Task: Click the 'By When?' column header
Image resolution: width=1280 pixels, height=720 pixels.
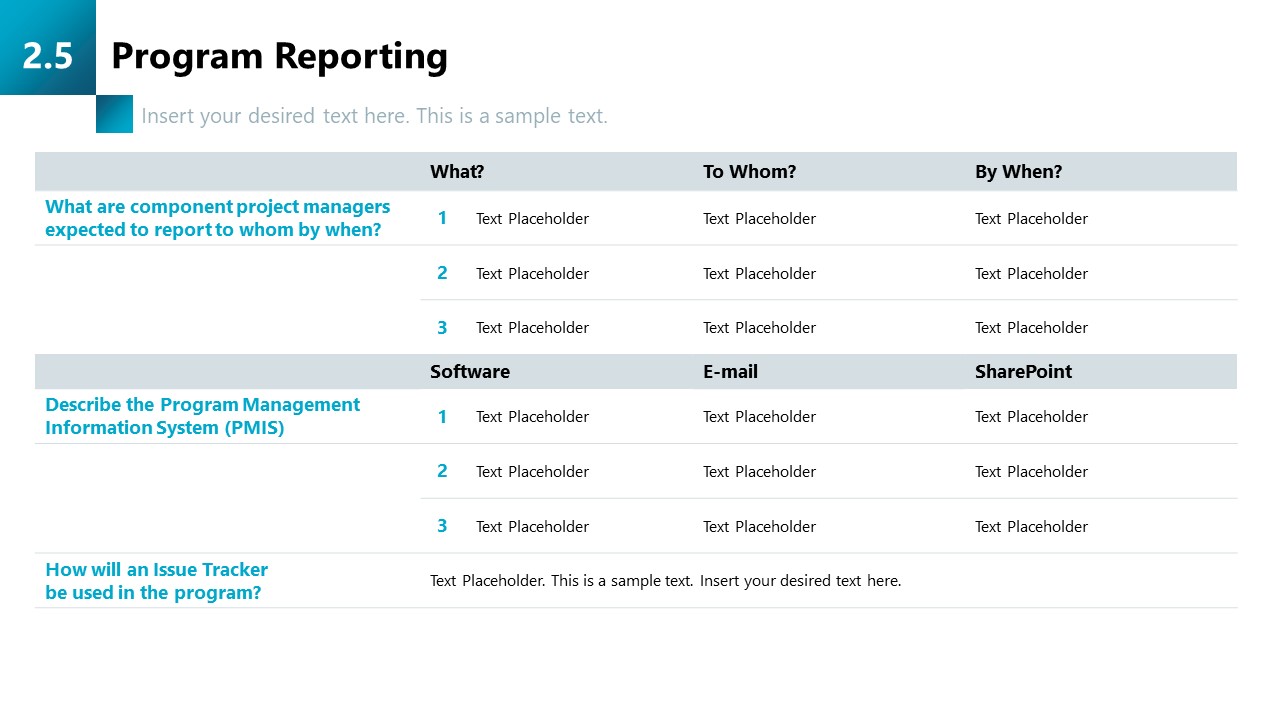Action: pos(1018,172)
